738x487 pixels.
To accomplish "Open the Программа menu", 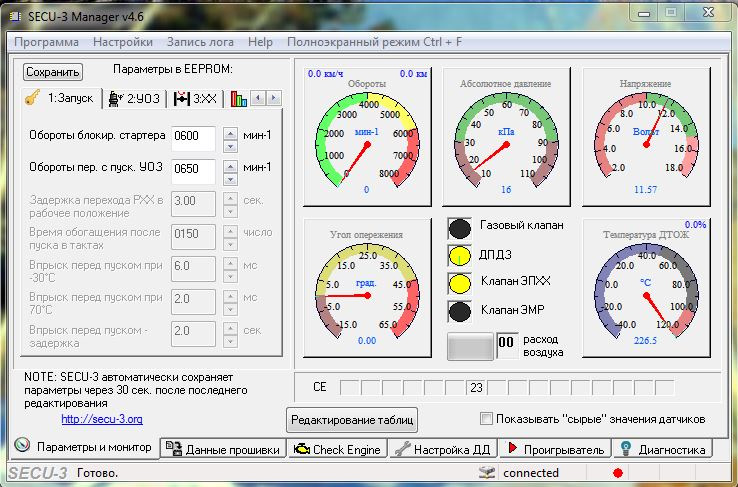I will (46, 42).
